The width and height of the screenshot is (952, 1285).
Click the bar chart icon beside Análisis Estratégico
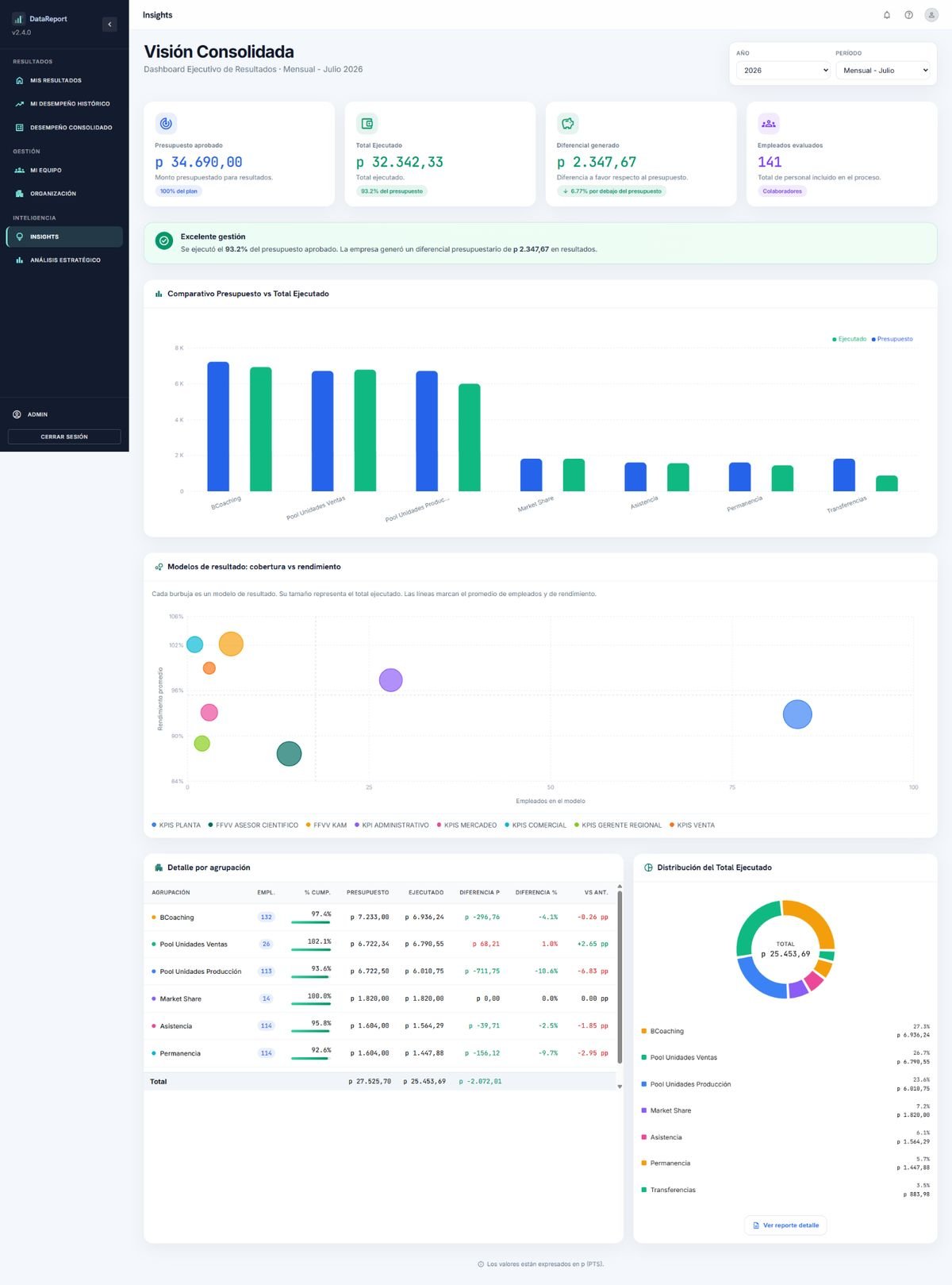(20, 260)
